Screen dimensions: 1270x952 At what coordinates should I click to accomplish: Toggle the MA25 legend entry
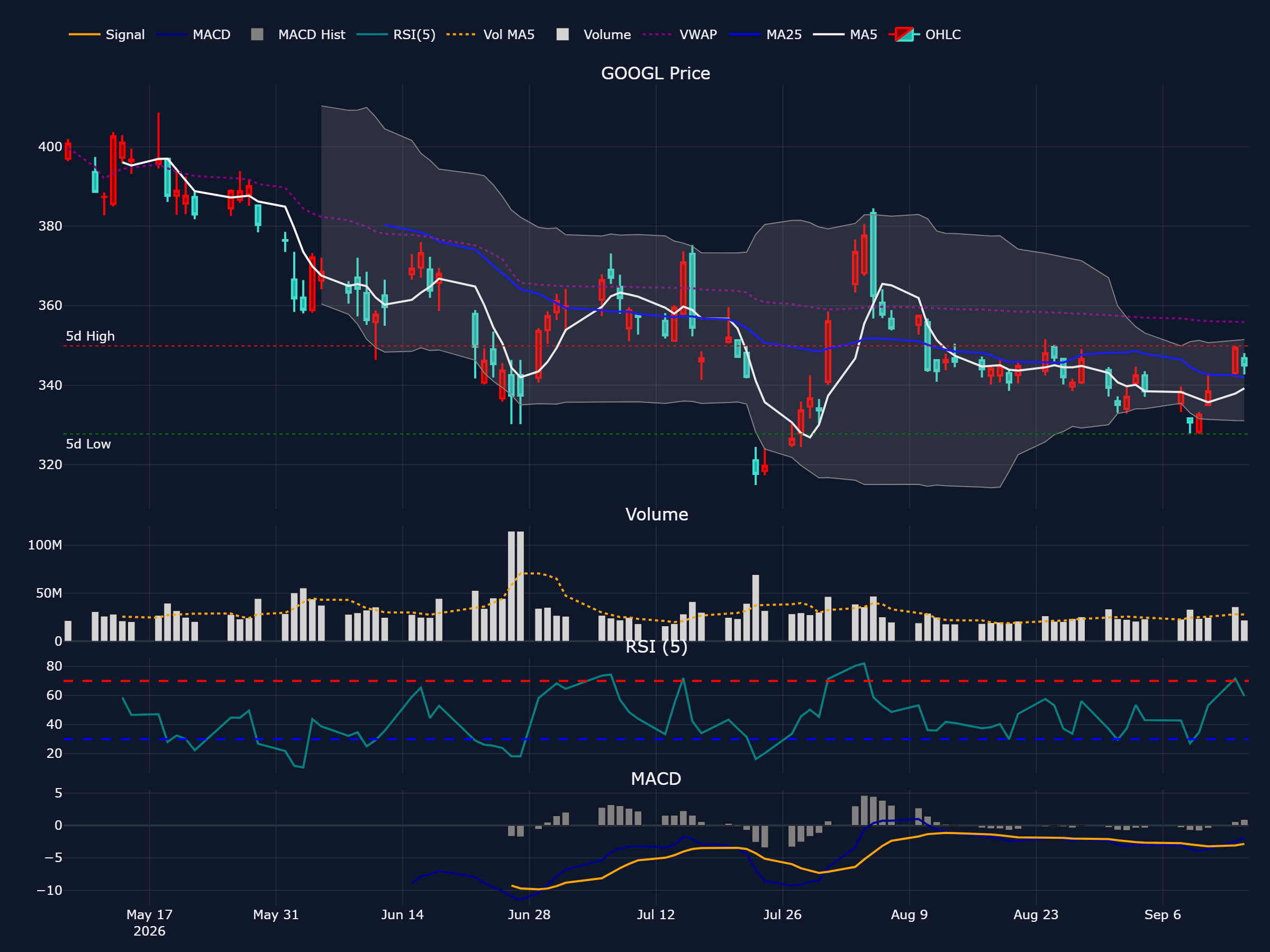tap(765, 34)
